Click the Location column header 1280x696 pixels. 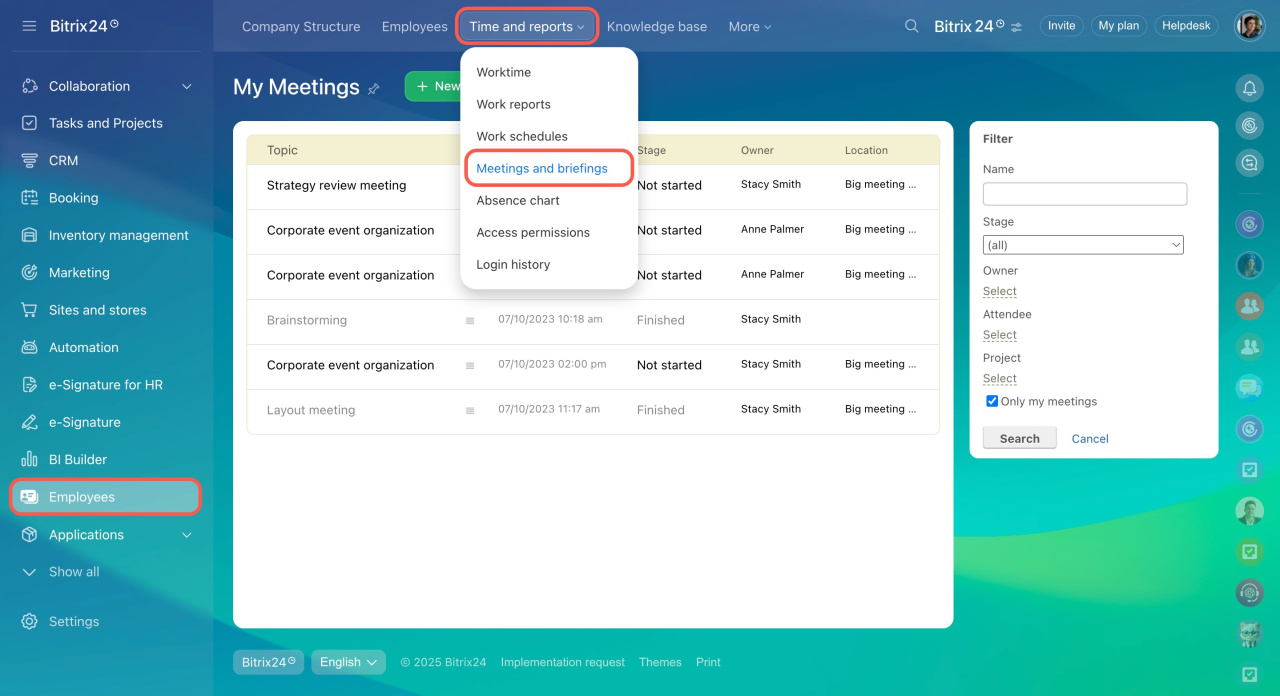tap(866, 150)
